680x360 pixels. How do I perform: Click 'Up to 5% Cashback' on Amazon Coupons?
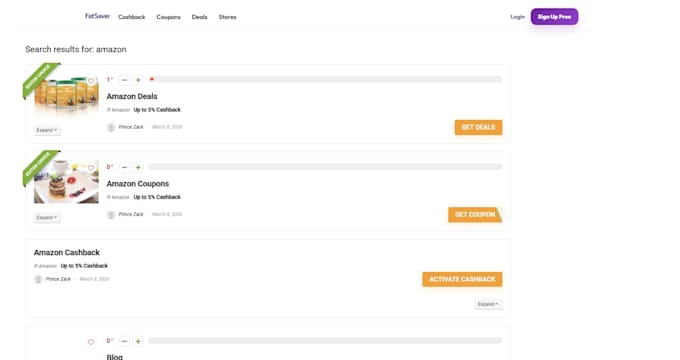point(157,197)
